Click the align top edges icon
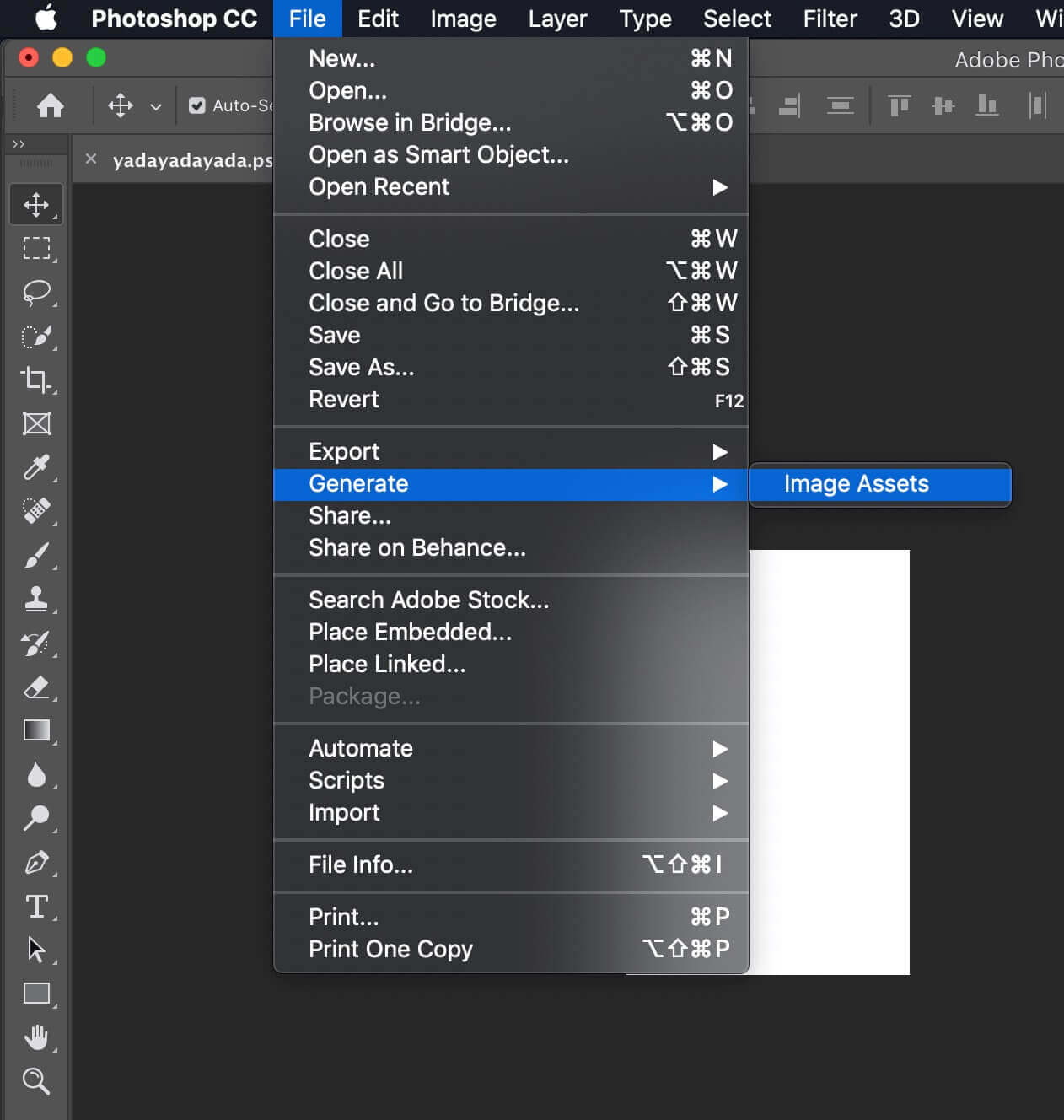This screenshot has height=1120, width=1064. [x=899, y=105]
